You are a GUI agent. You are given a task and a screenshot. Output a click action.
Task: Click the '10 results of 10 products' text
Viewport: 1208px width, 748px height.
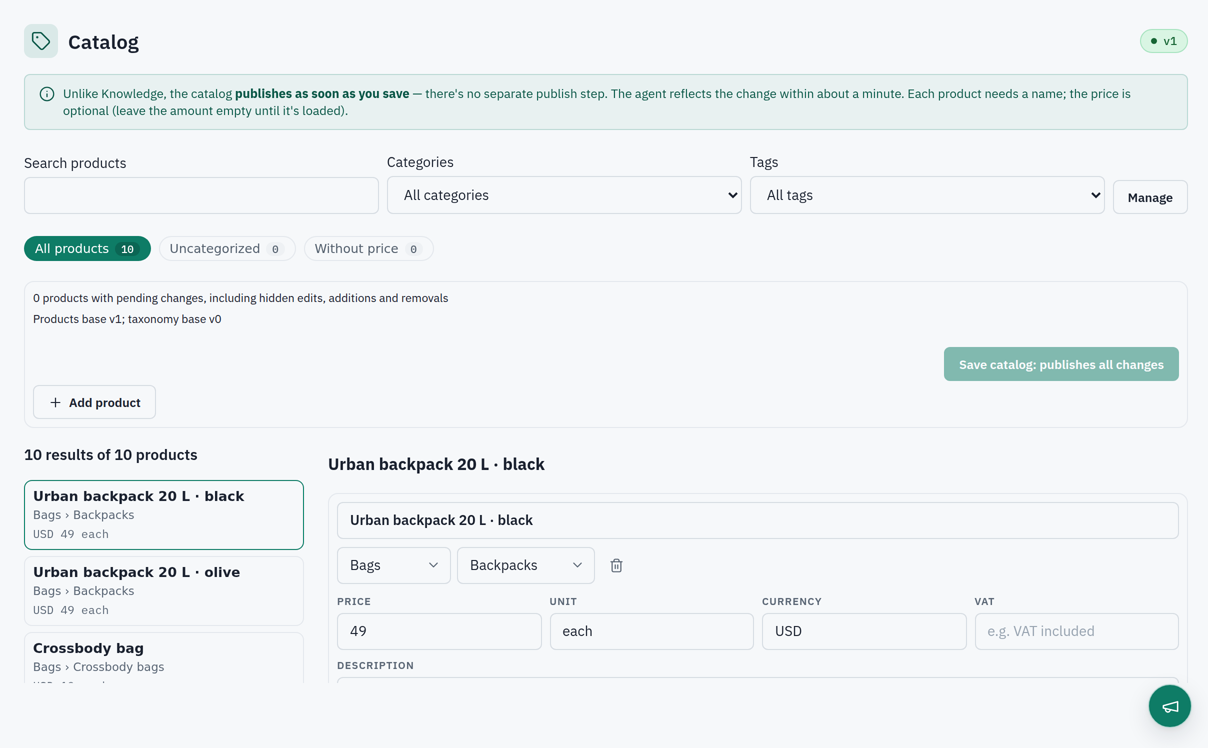point(111,455)
